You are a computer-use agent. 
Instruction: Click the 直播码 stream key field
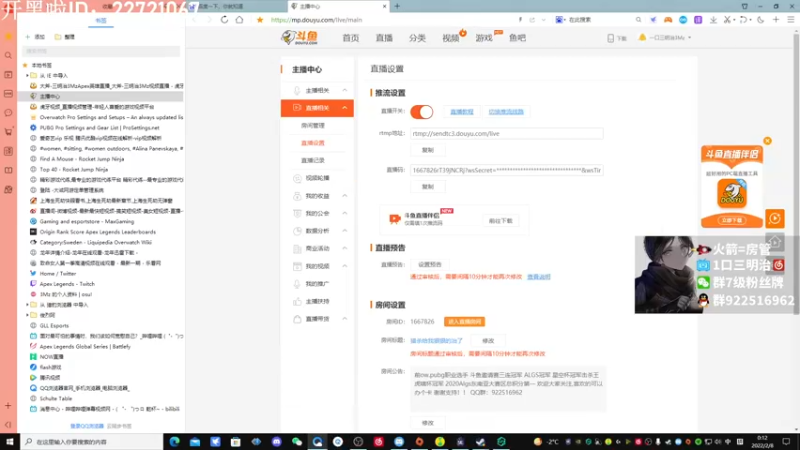tap(507, 170)
